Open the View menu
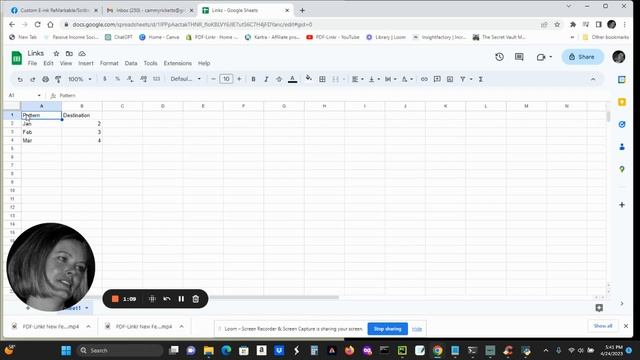This screenshot has width=640, height=360. coord(66,63)
